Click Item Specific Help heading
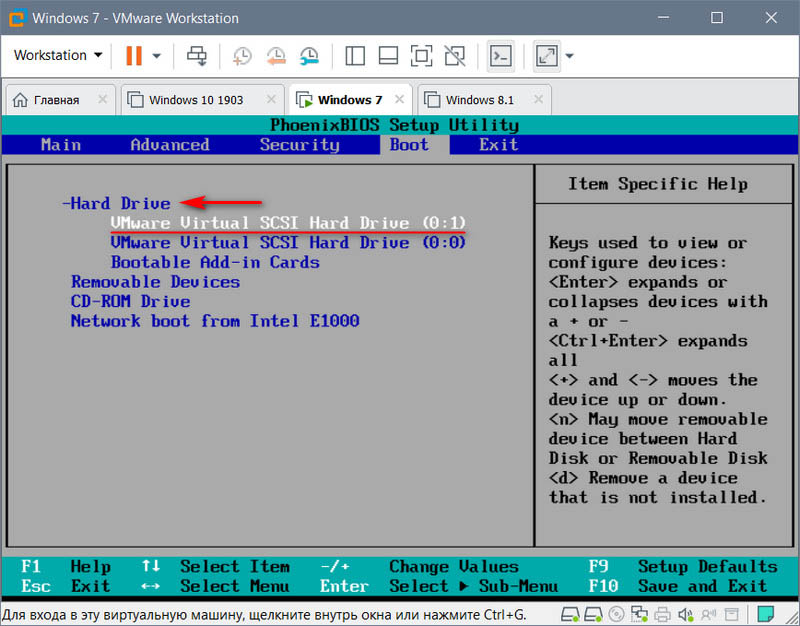The image size is (800, 626). tap(658, 184)
